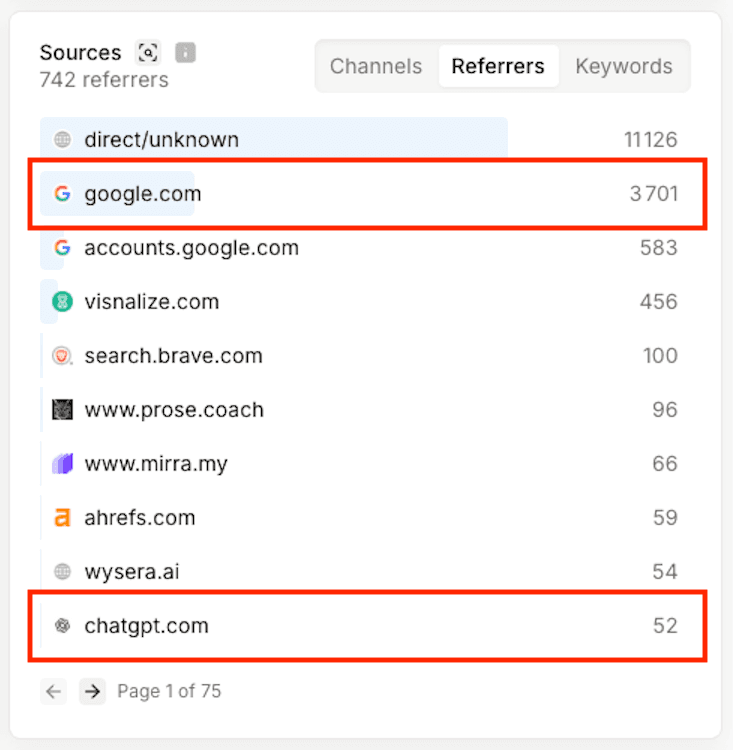Click the 456 count for visnalize.com
Screen dimensions: 733x750
click(x=659, y=302)
